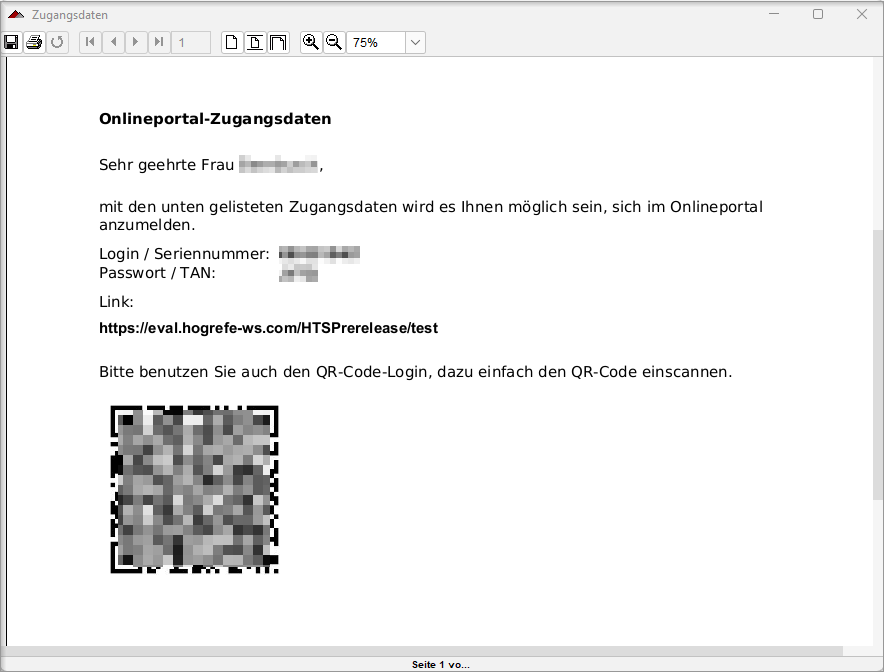
Task: Click the vertical scrollbar thumb
Action: [x=878, y=364]
